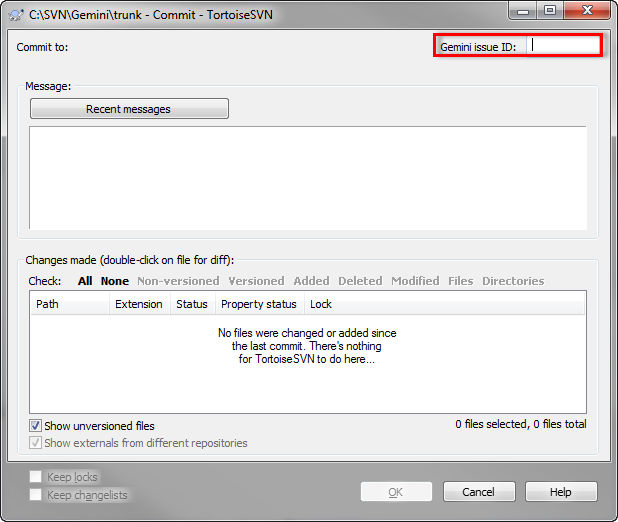The image size is (618, 522).
Task: Toggle Show unversioned files checkbox
Action: click(35, 426)
